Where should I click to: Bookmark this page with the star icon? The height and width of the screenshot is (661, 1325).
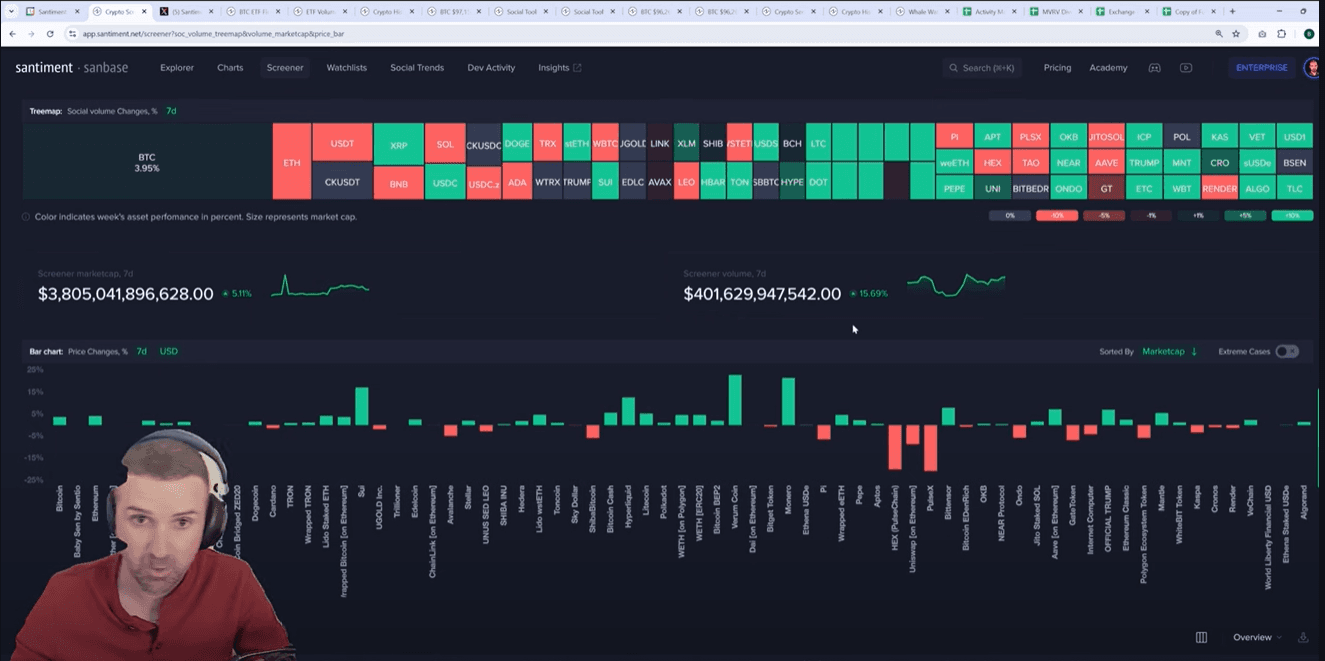pyautogui.click(x=1236, y=33)
